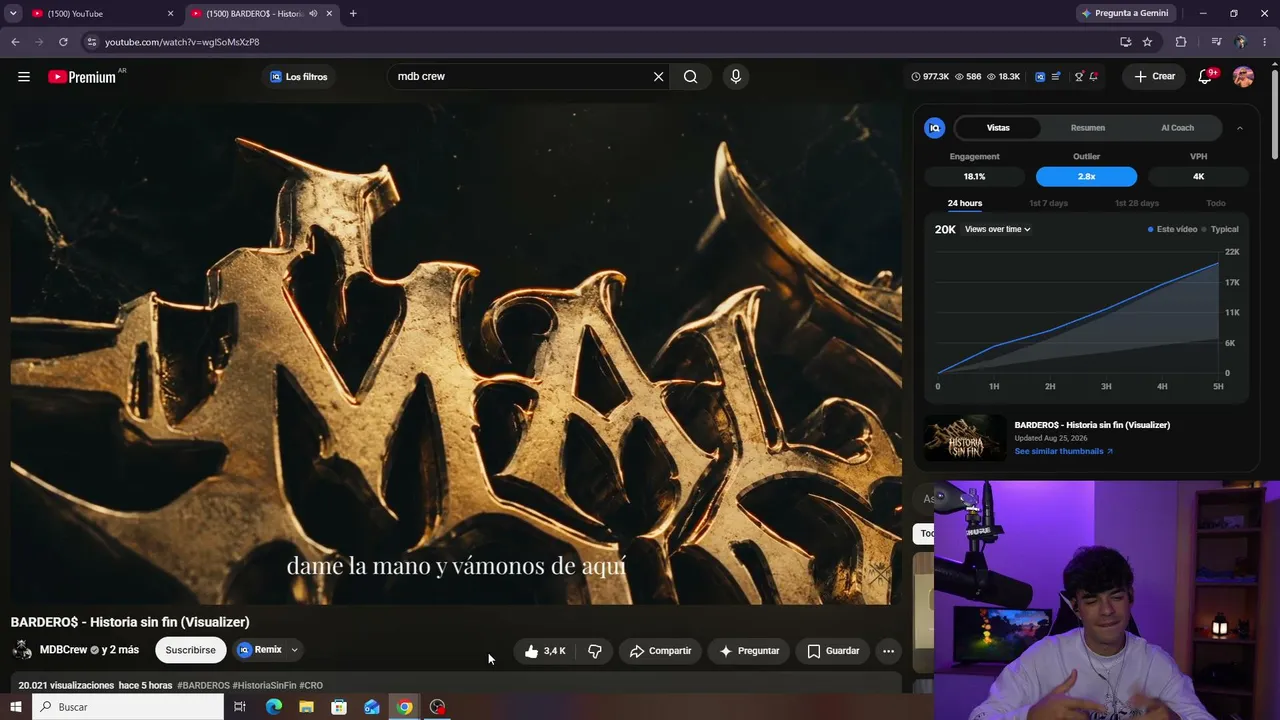Click the Suscribirse button
The width and height of the screenshot is (1280, 720).
pos(190,650)
